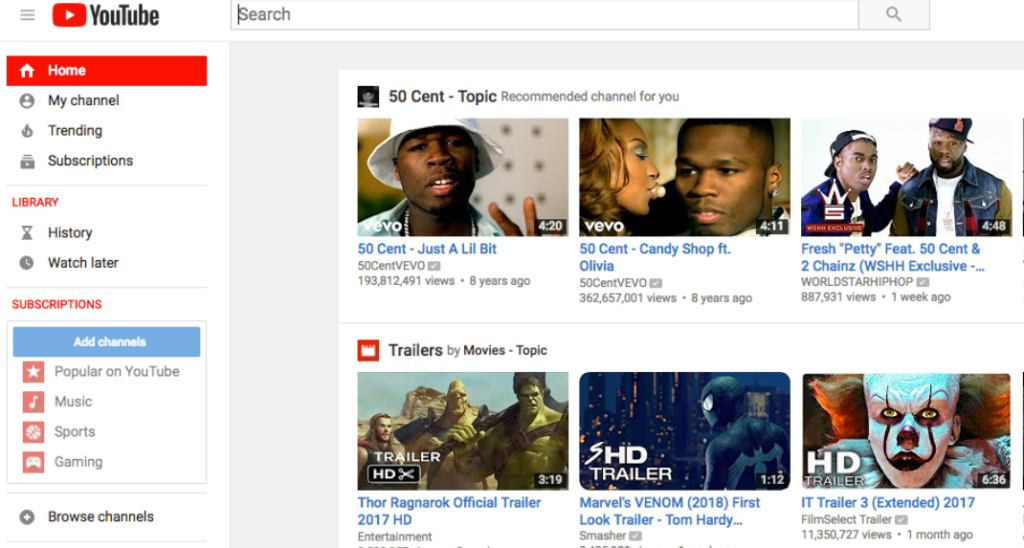The image size is (1024, 548).
Task: Click the Popular on YouTube star icon
Action: tap(33, 372)
